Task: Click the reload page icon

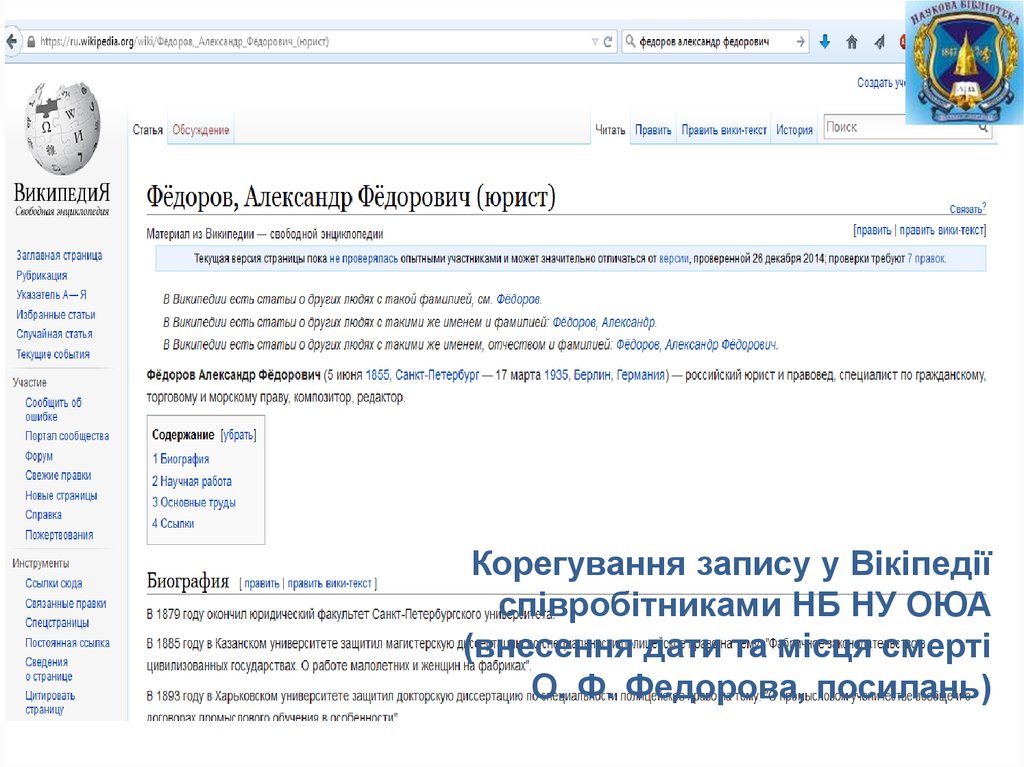Action: click(609, 42)
